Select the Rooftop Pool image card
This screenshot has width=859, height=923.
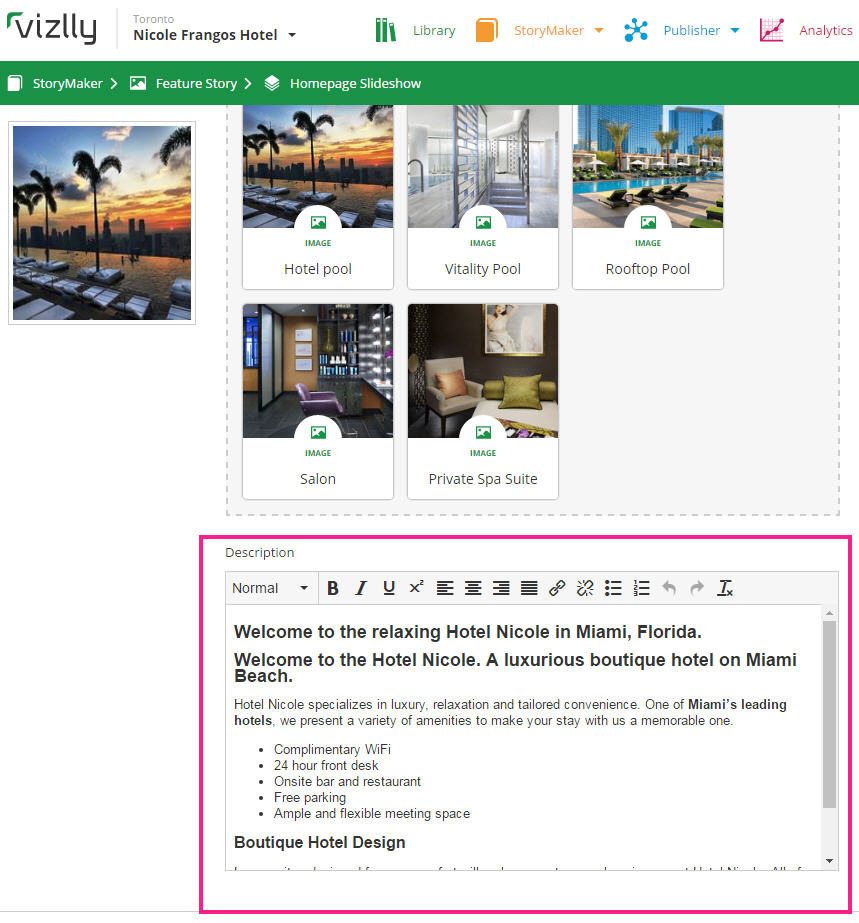click(648, 197)
